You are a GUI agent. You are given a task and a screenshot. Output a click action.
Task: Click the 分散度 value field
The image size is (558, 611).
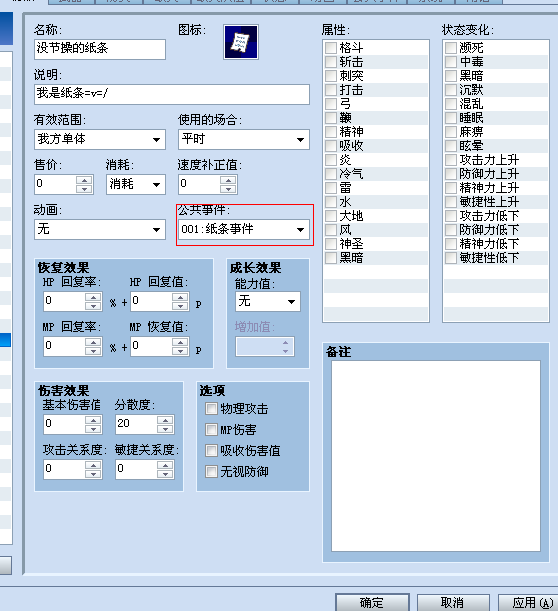tap(136, 424)
